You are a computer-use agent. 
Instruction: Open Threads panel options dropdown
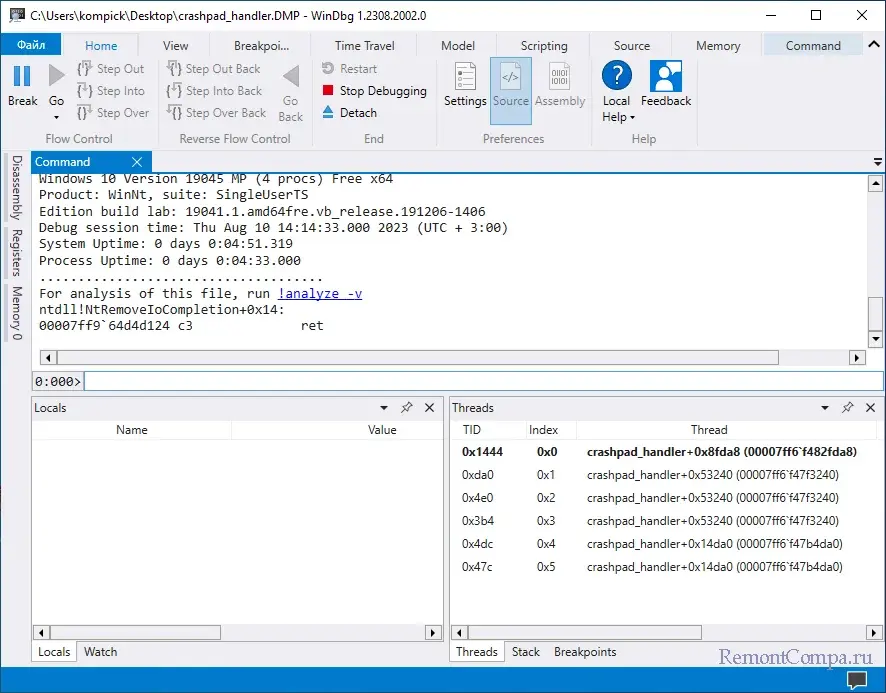(x=825, y=408)
